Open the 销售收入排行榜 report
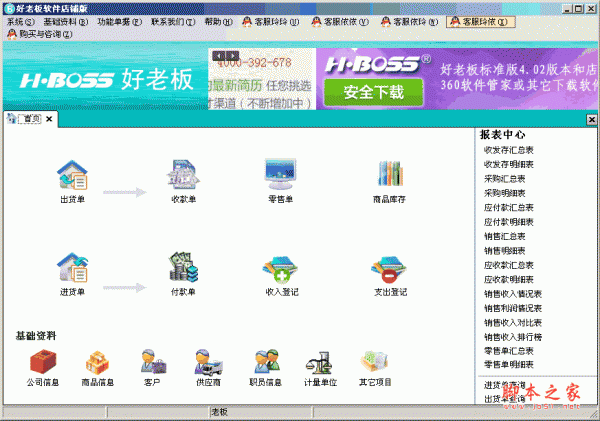 click(513, 337)
